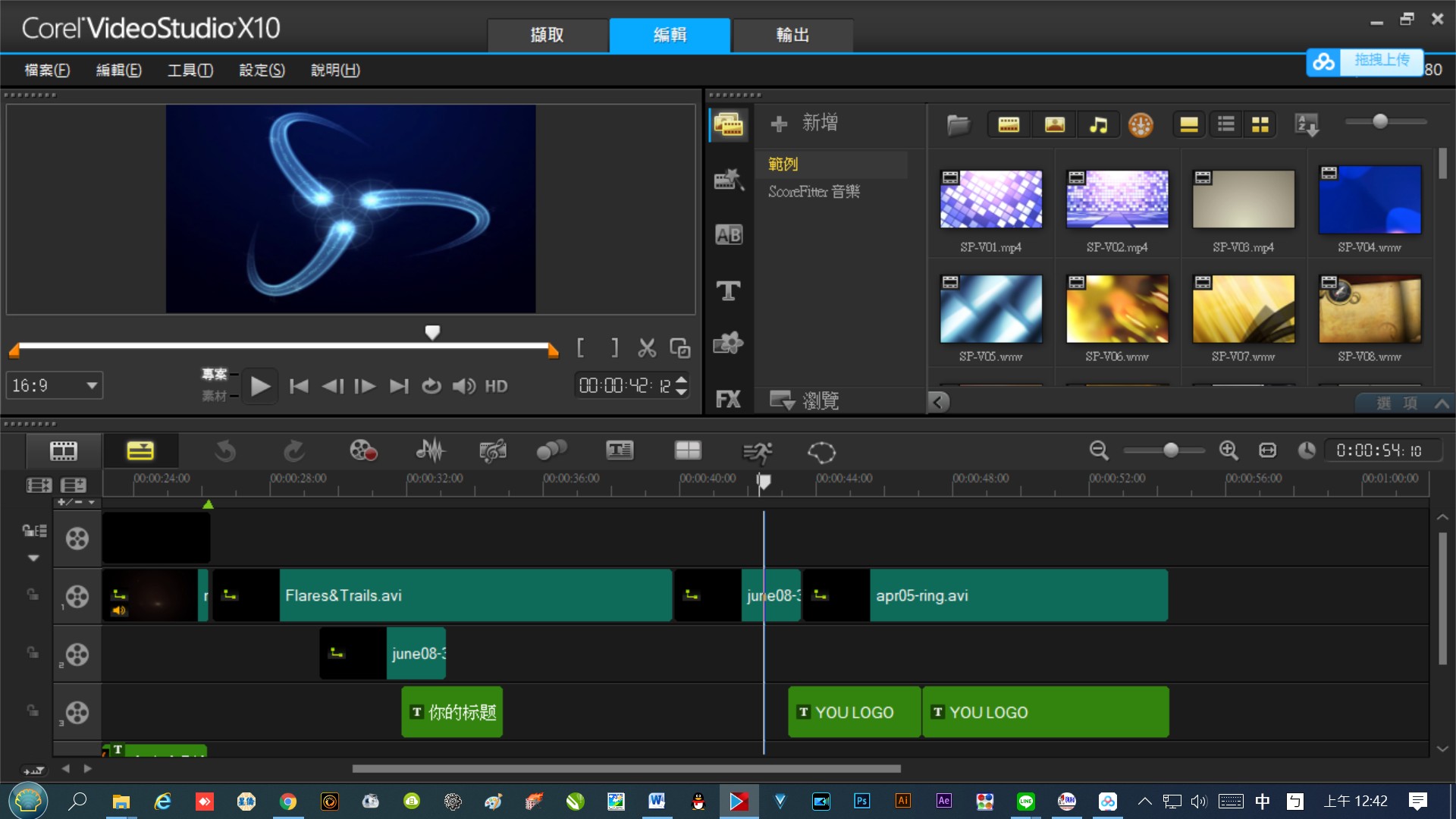Click the 新增 add folder button
1456x819 pixels.
(x=805, y=123)
